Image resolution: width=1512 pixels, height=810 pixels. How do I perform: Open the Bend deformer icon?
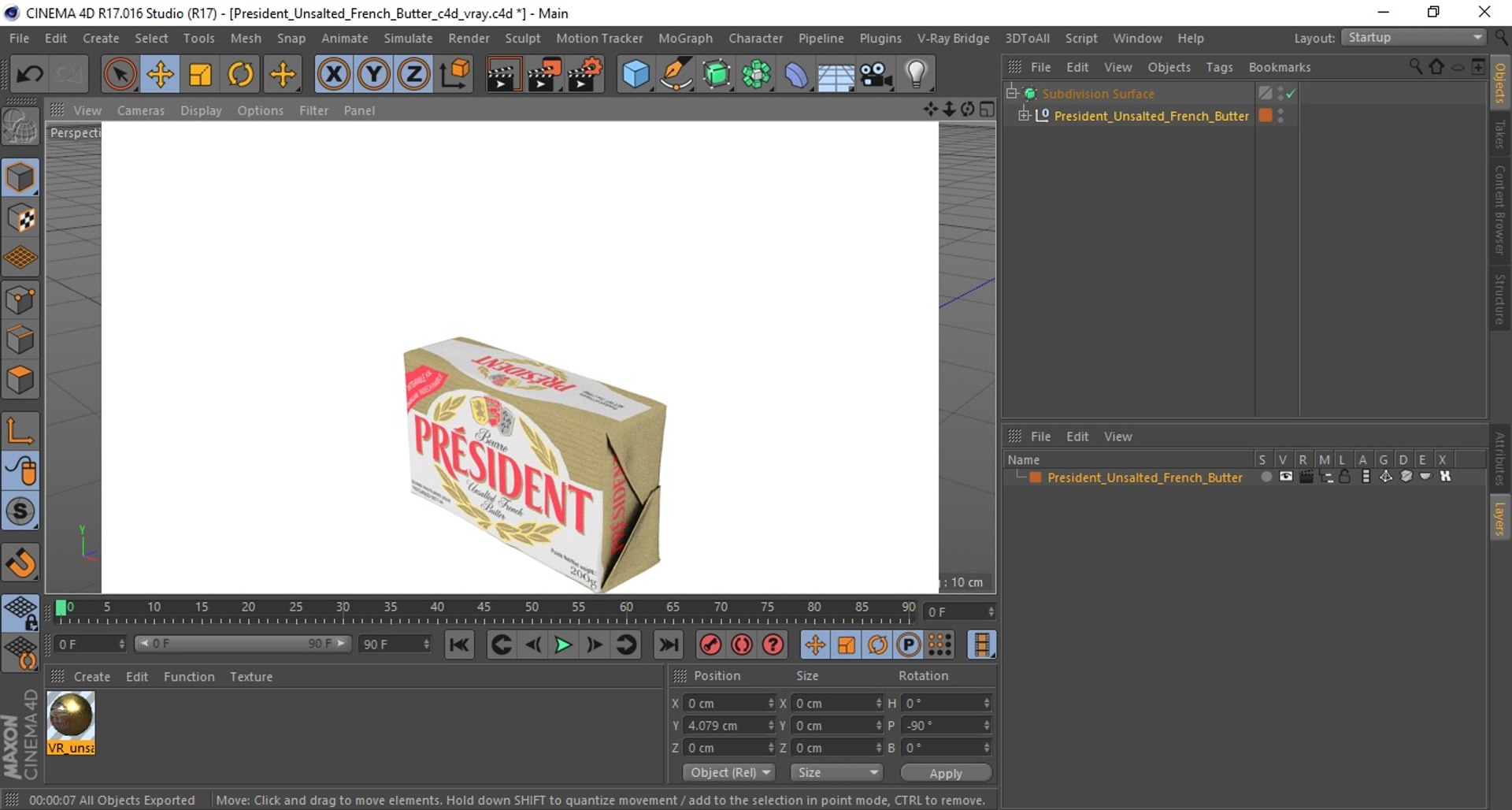coord(796,75)
